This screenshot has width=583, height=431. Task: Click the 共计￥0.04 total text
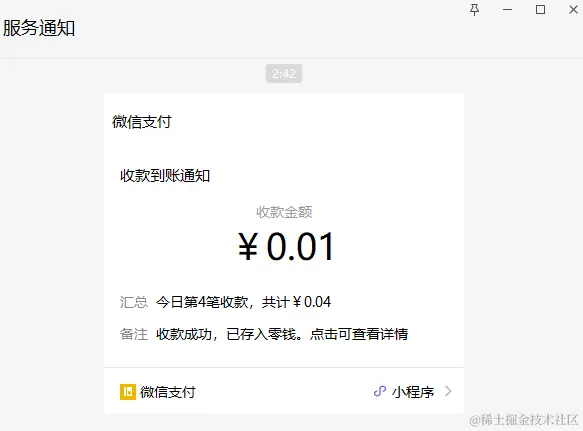tap(296, 302)
